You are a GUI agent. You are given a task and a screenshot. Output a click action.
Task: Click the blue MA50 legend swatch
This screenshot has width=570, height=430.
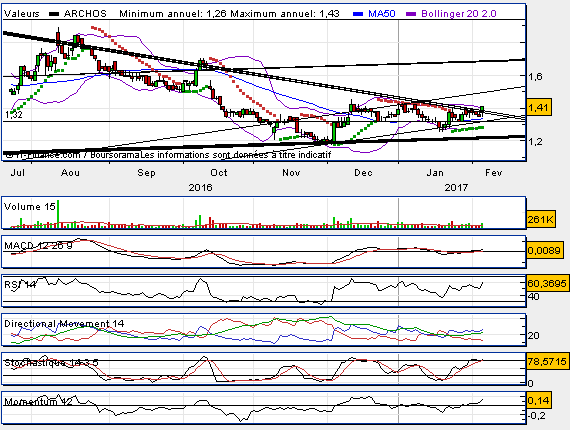358,14
